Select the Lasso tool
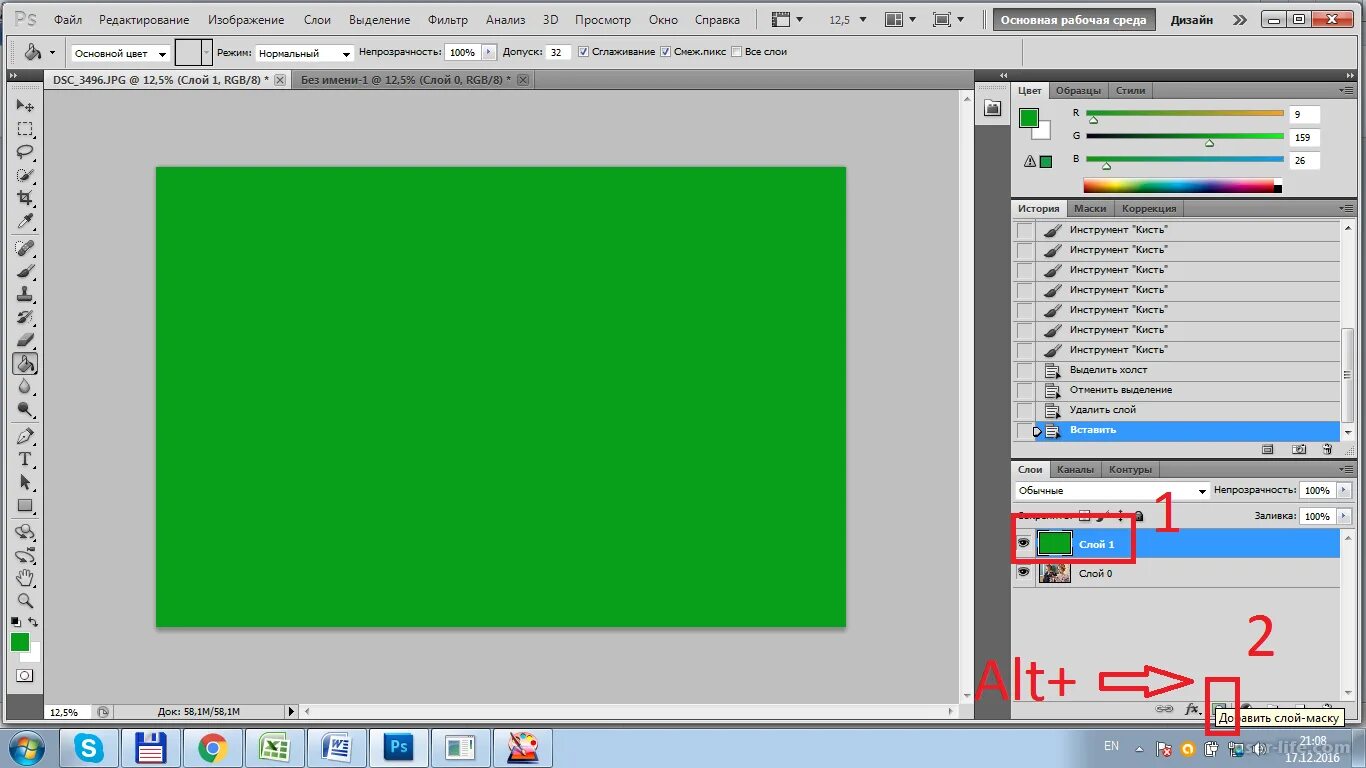Viewport: 1366px width, 768px height. tap(25, 152)
